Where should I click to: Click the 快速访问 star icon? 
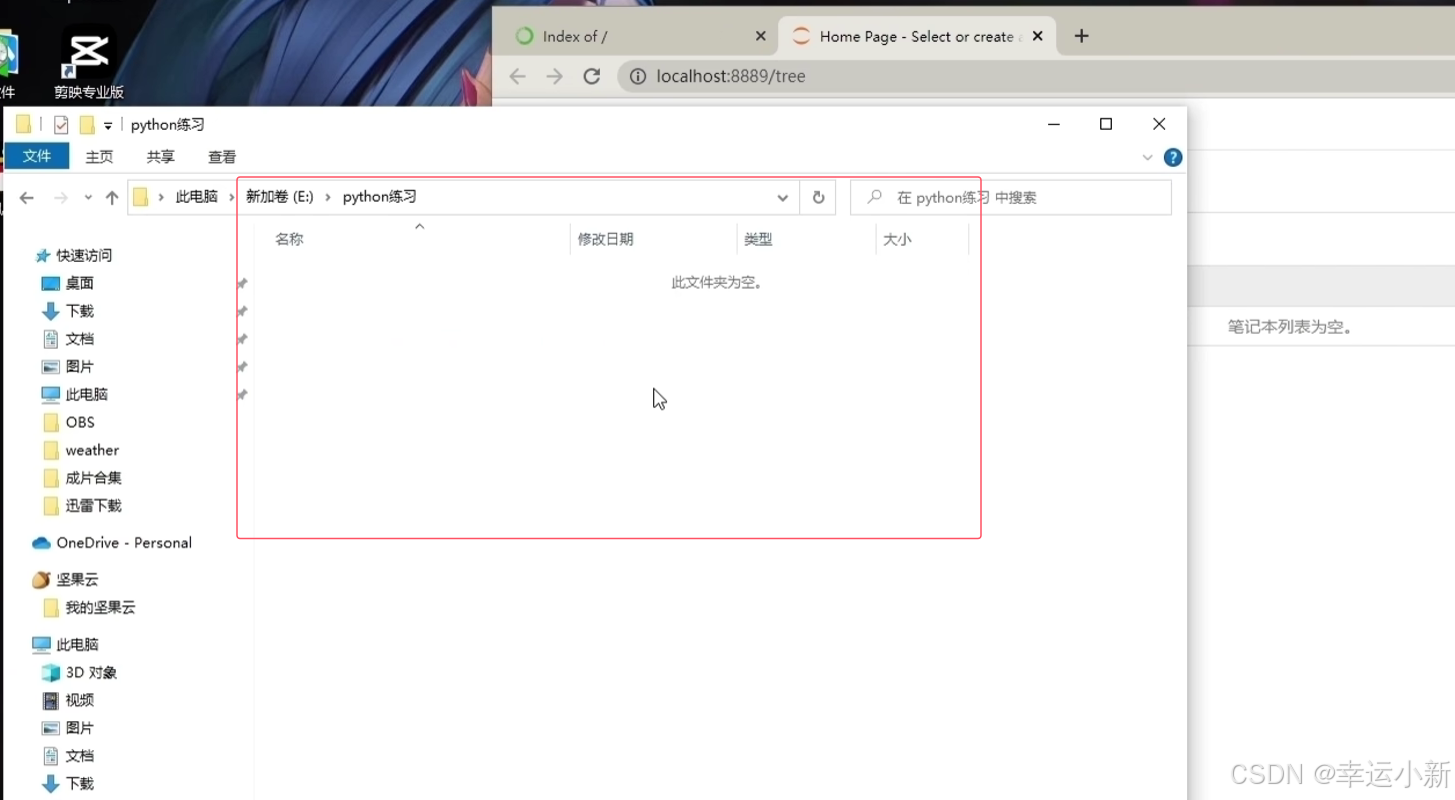pyautogui.click(x=42, y=256)
